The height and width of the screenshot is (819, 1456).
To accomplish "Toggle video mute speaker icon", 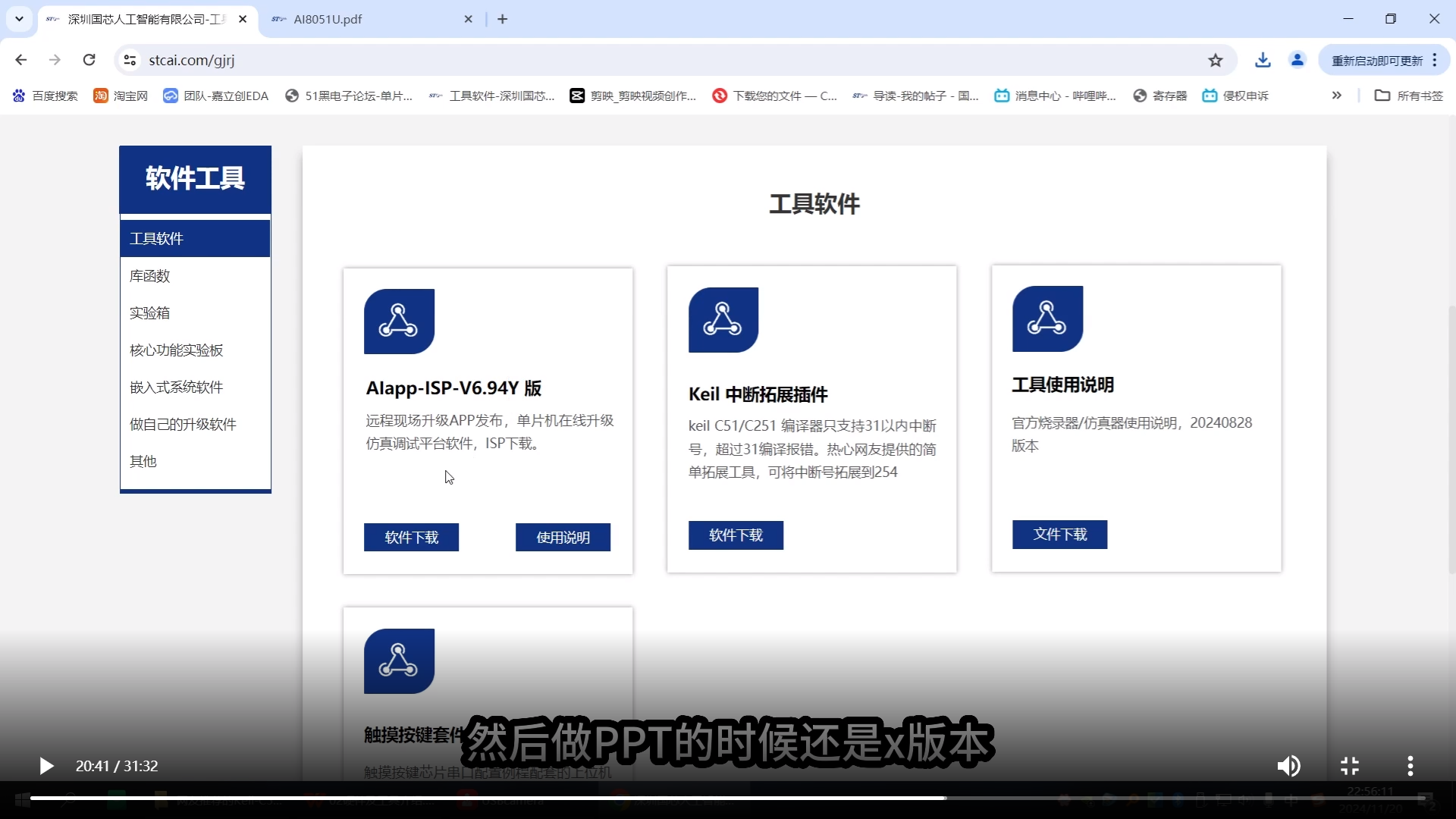I will click(x=1288, y=766).
